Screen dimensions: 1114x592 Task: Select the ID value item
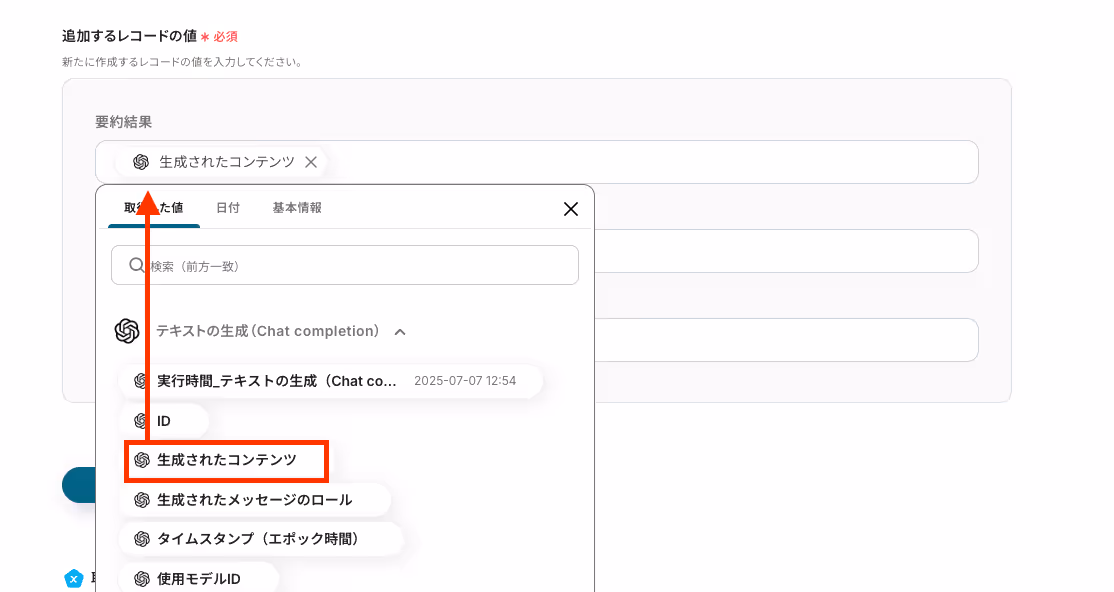tap(164, 421)
